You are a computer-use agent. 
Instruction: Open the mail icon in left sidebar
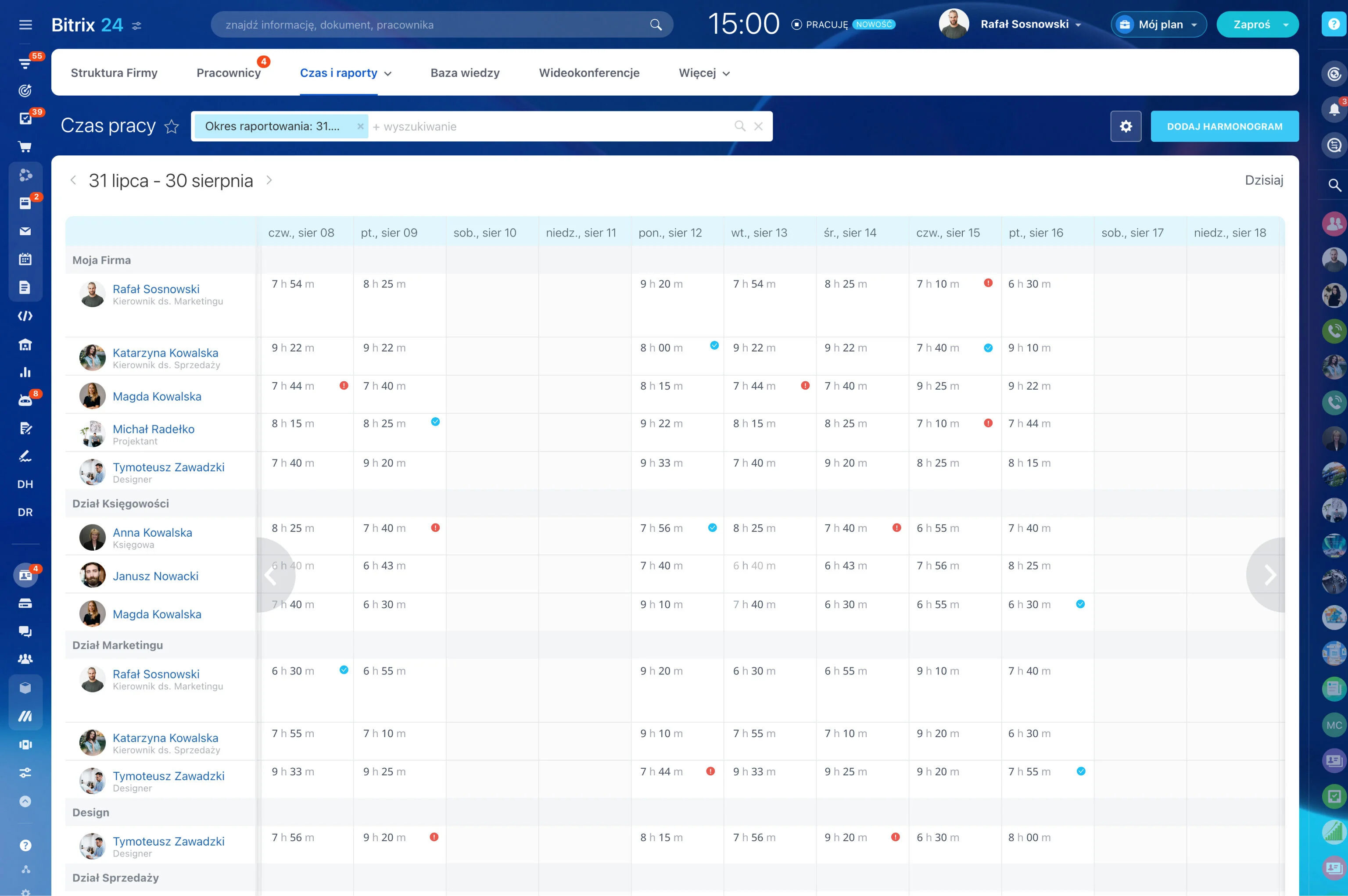[25, 231]
